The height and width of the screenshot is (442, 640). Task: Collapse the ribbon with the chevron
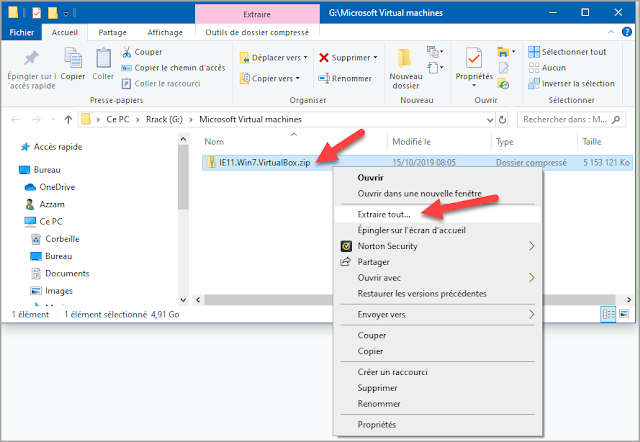[x=611, y=32]
